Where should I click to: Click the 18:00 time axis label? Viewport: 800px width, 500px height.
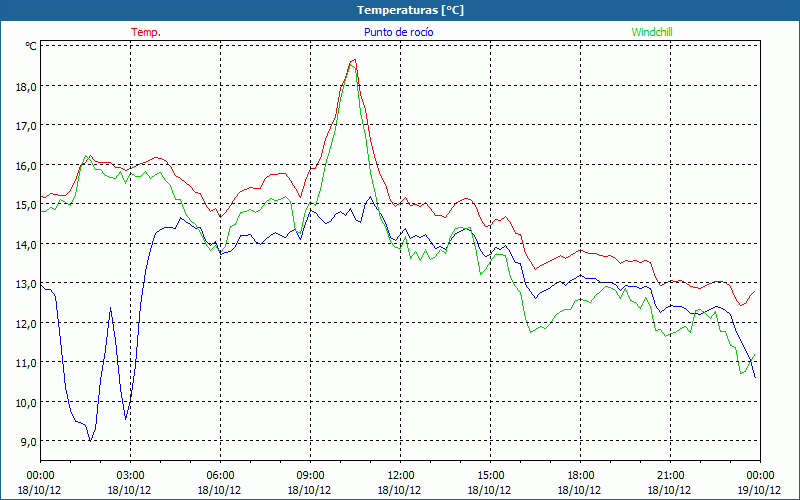[x=581, y=476]
